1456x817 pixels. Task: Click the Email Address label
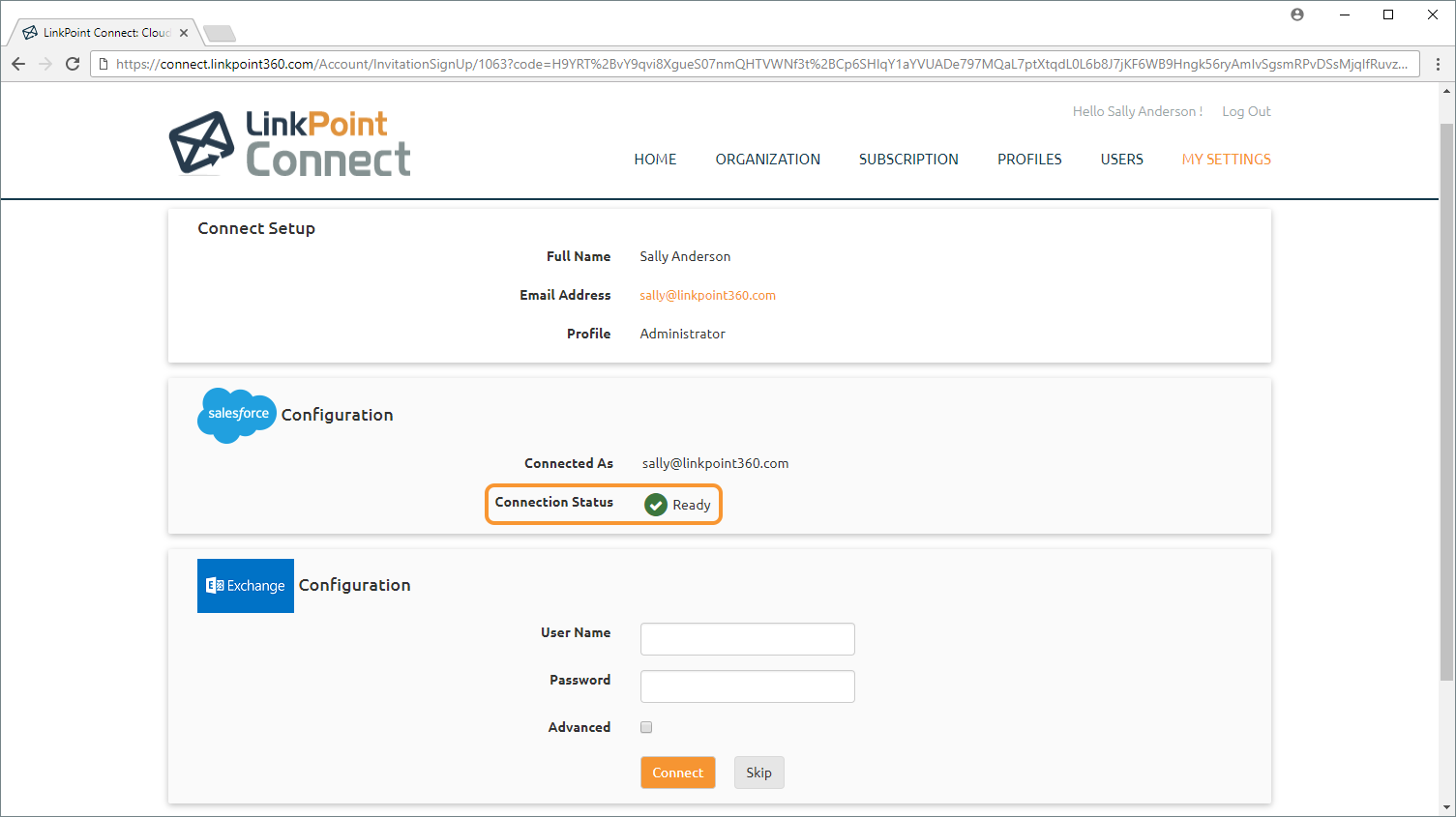(x=565, y=295)
